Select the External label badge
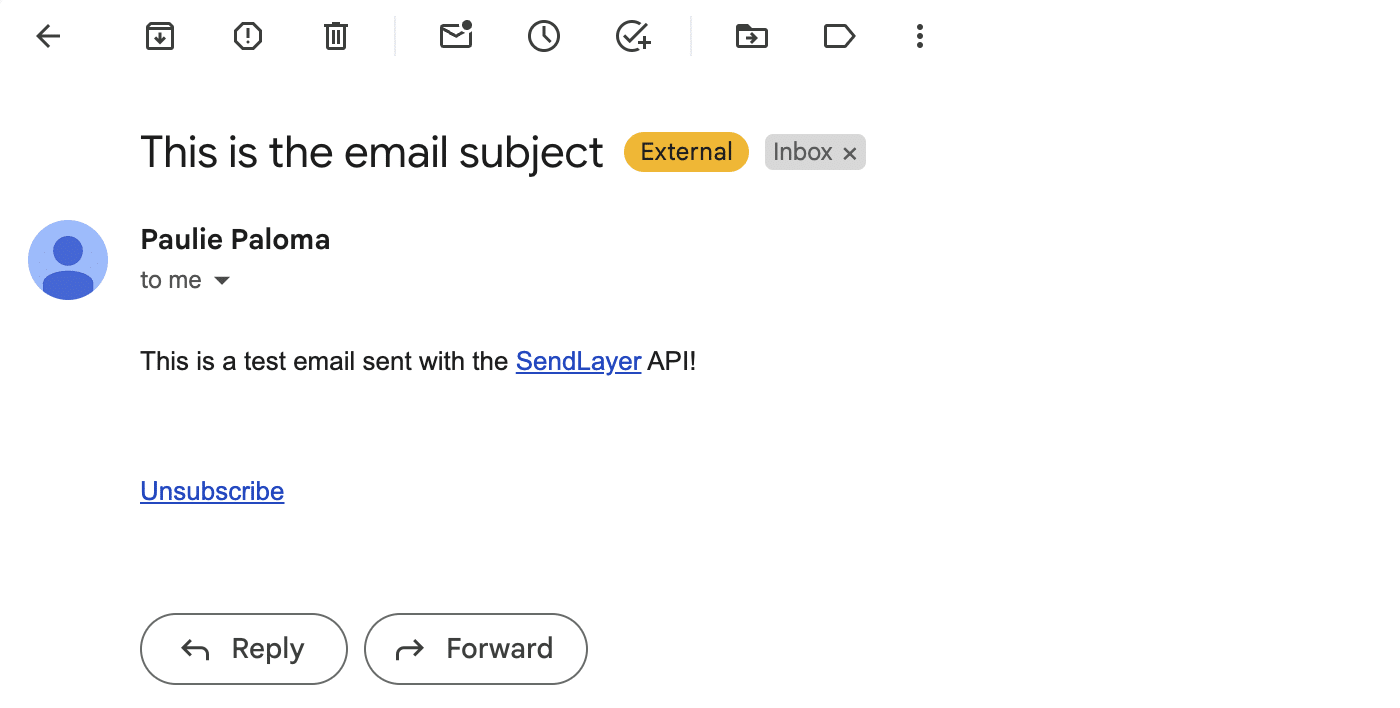1400x708 pixels. pos(686,152)
